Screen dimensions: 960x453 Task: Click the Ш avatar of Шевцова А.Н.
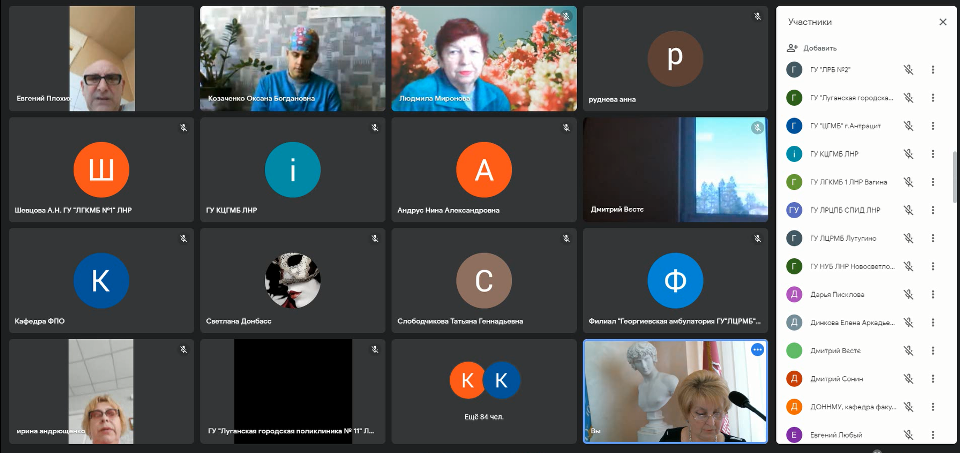[101, 170]
